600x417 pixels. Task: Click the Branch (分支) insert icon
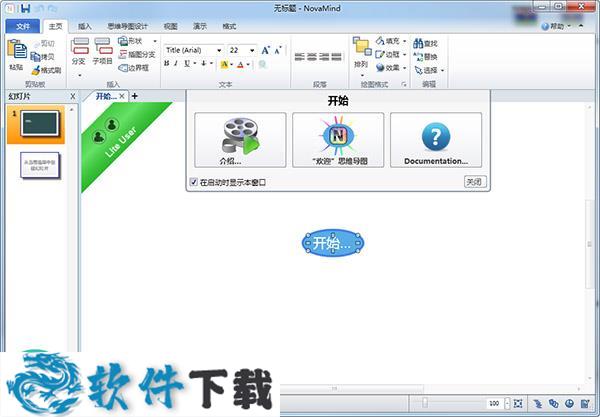(x=80, y=46)
